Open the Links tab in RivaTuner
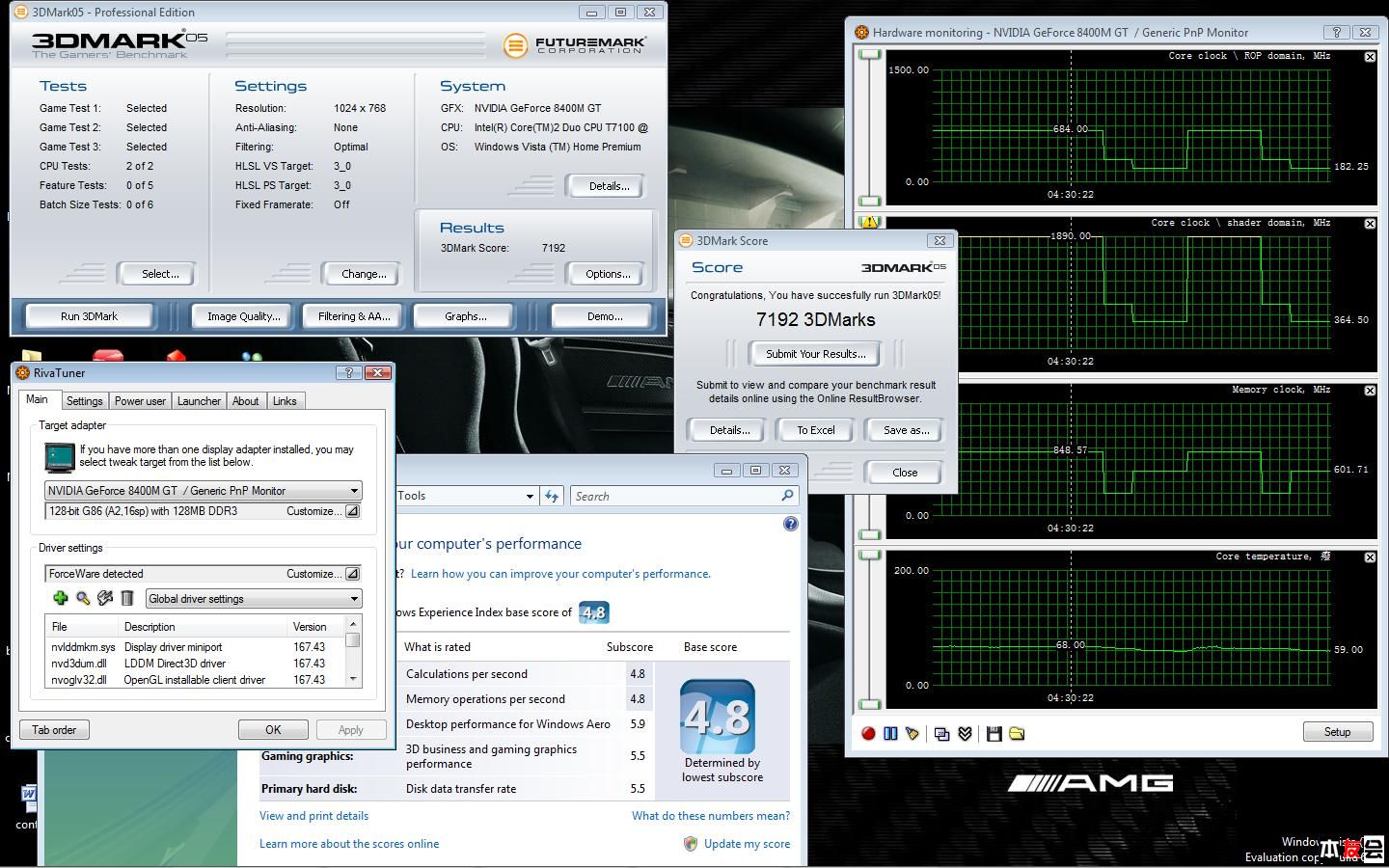This screenshot has height=868, width=1389. [285, 401]
